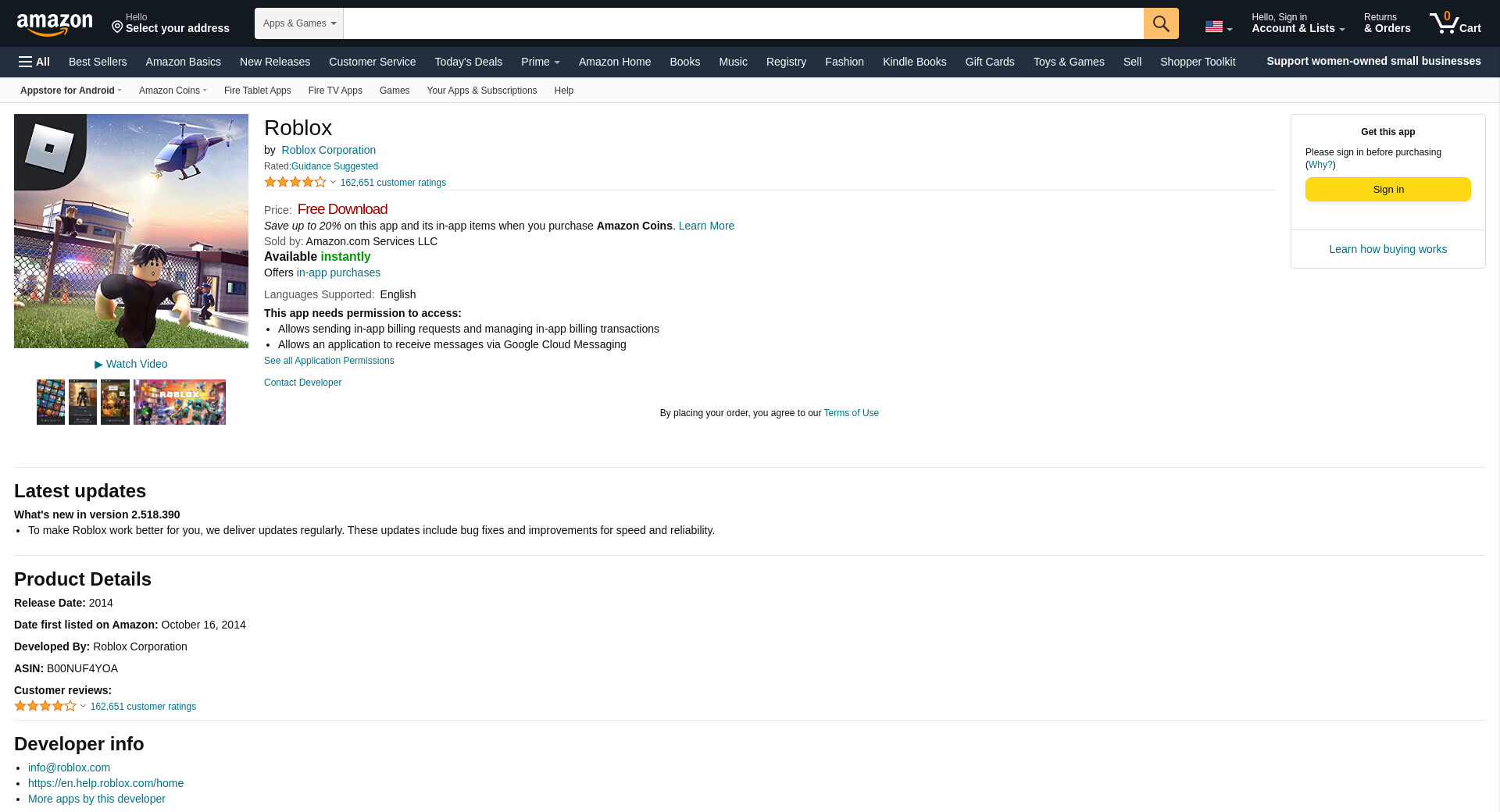
Task: Open the All hamburger menu
Action: tap(34, 62)
